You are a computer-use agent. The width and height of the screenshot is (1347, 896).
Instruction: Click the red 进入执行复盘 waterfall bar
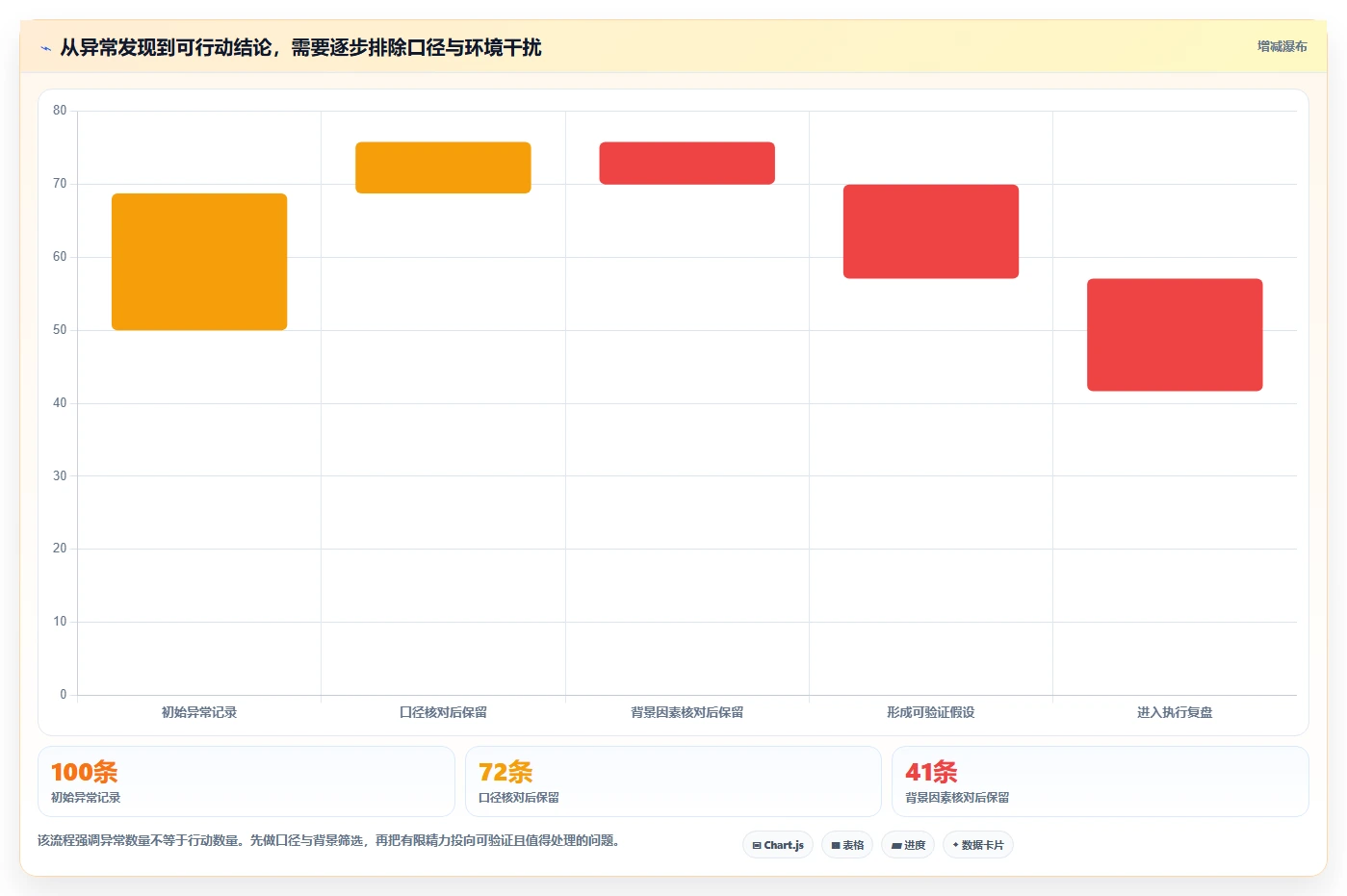(x=1175, y=335)
